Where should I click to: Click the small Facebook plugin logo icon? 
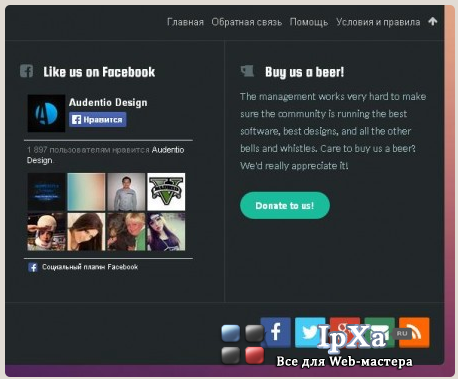tap(33, 267)
